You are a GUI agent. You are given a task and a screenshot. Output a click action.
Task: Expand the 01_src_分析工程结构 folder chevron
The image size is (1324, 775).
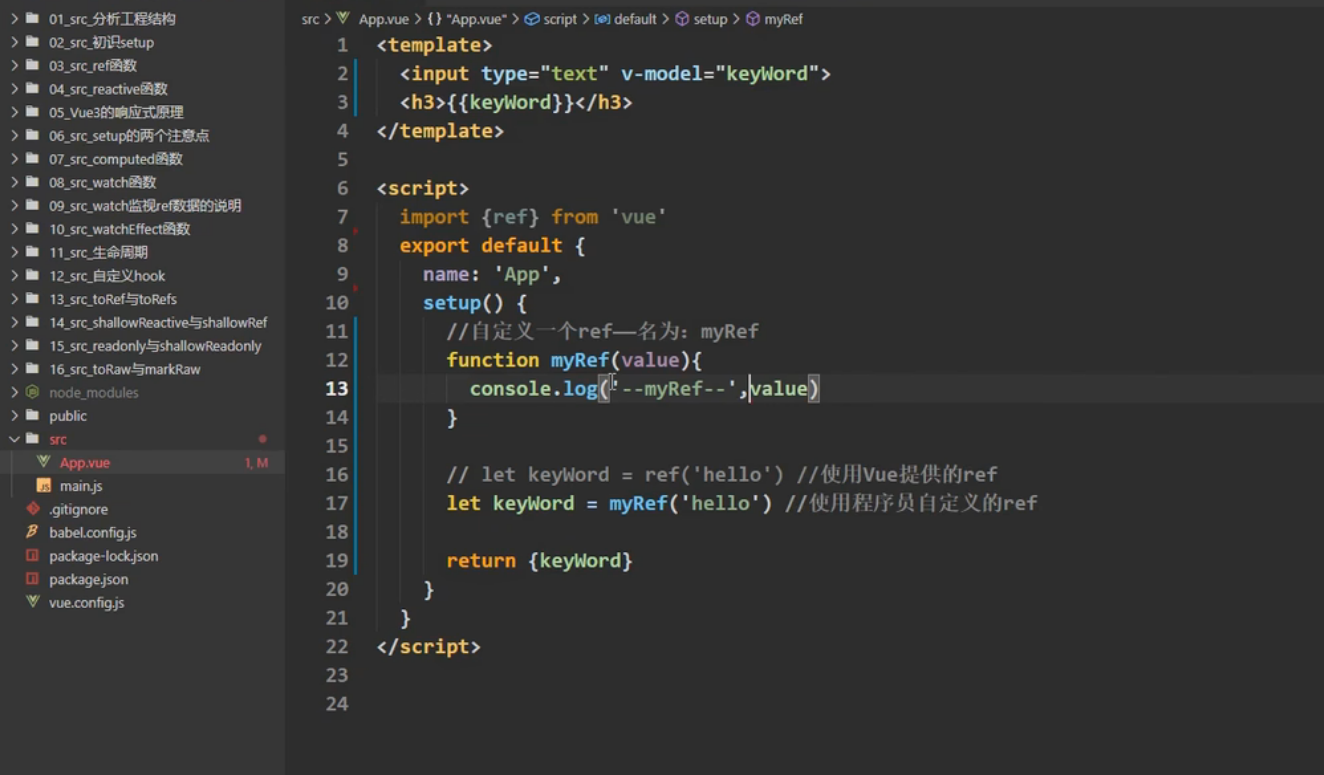click(14, 19)
